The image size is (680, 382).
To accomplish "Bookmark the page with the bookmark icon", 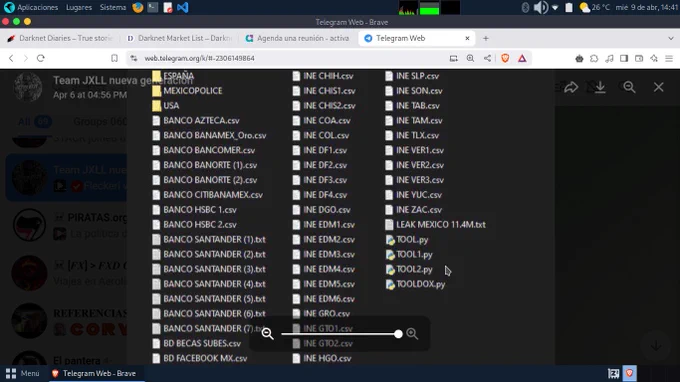I will coord(114,58).
